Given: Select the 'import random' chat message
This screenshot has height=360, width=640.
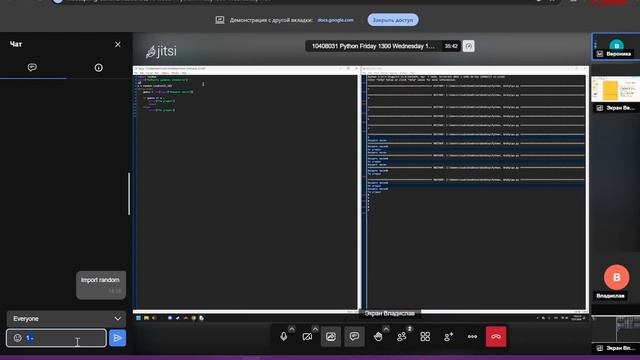Looking at the screenshot, I should coord(100,285).
